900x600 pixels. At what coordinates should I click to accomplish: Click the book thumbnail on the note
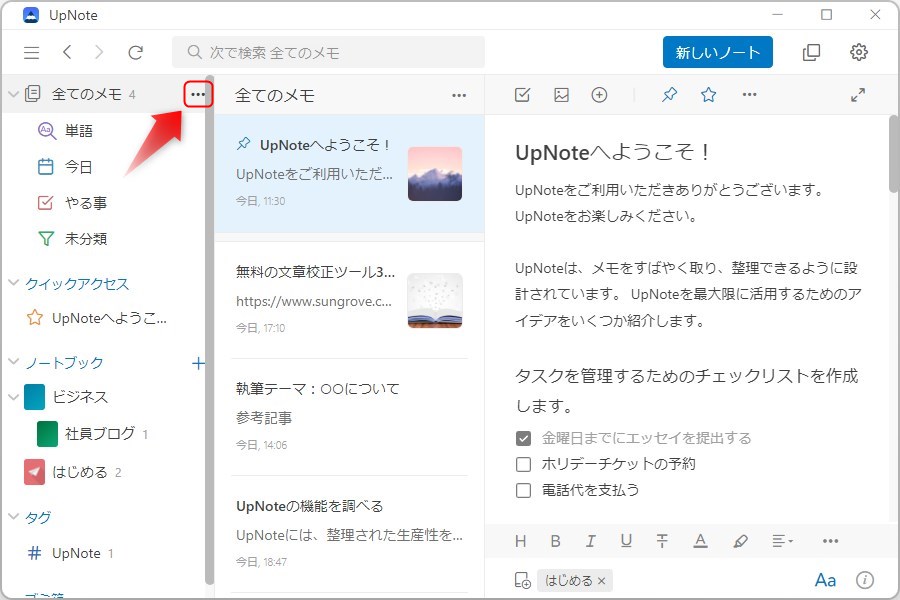[435, 300]
